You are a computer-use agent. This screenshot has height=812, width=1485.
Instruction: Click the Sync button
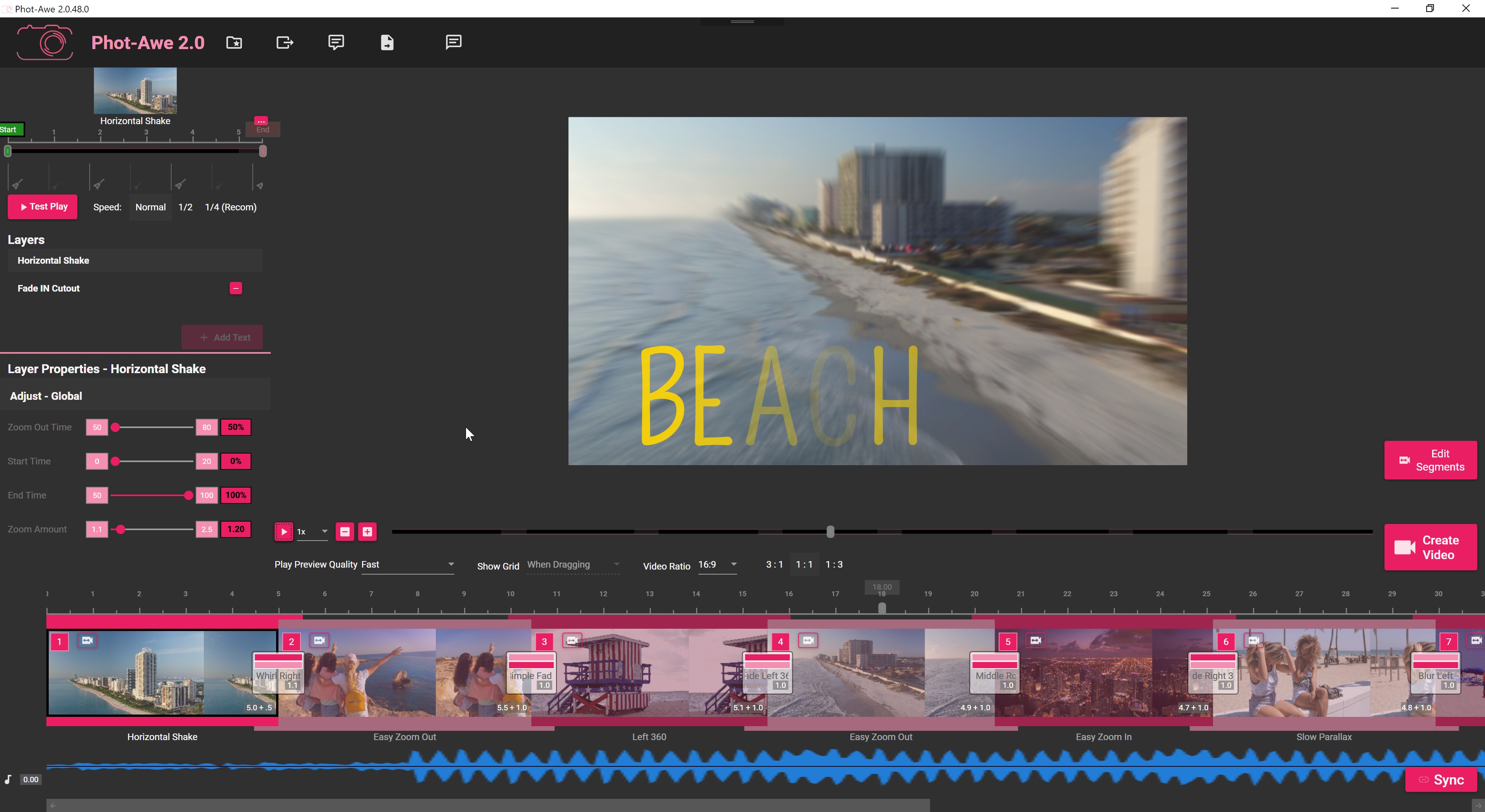[1441, 780]
